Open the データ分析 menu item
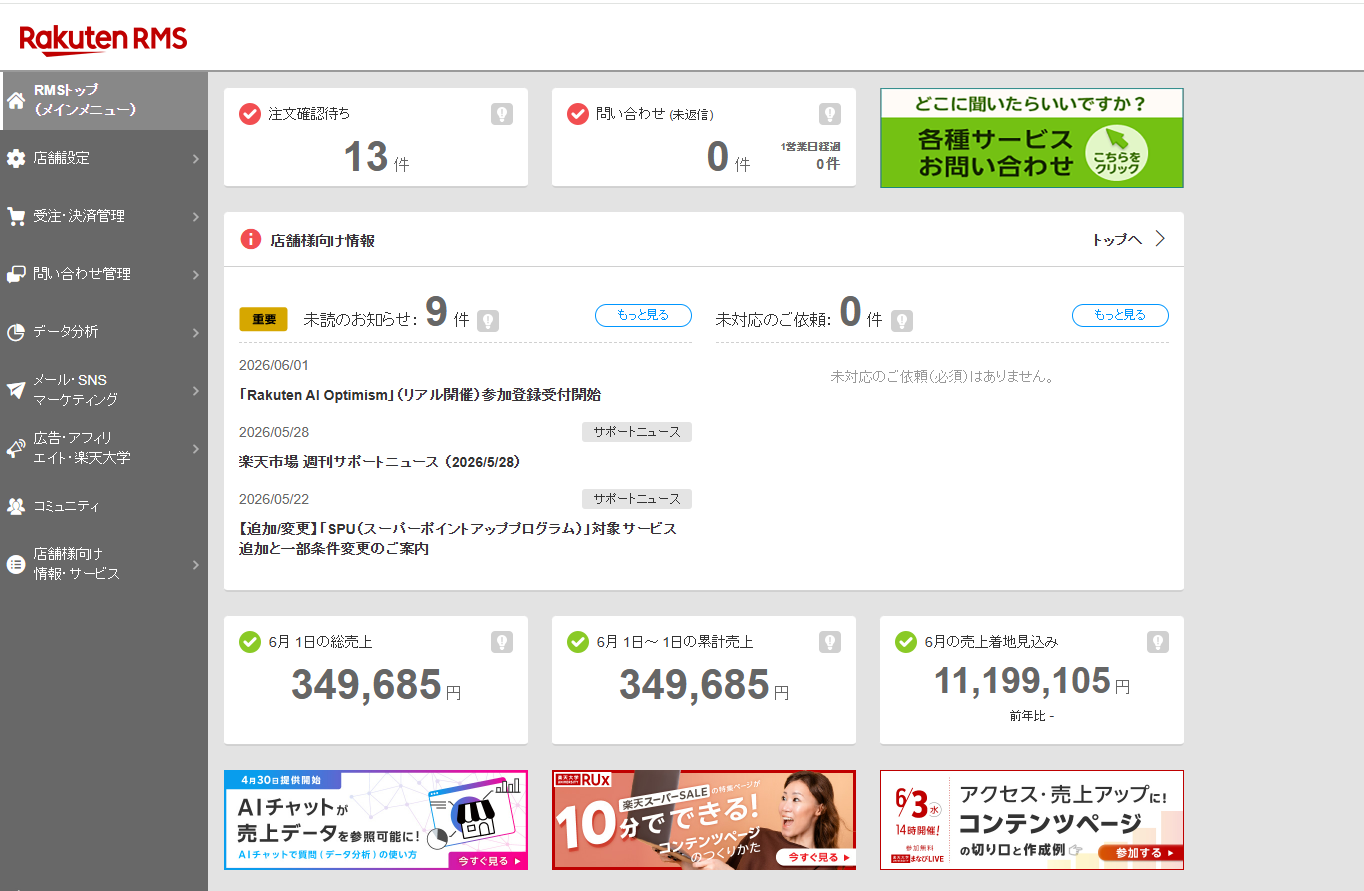The width and height of the screenshot is (1364, 891). (104, 332)
